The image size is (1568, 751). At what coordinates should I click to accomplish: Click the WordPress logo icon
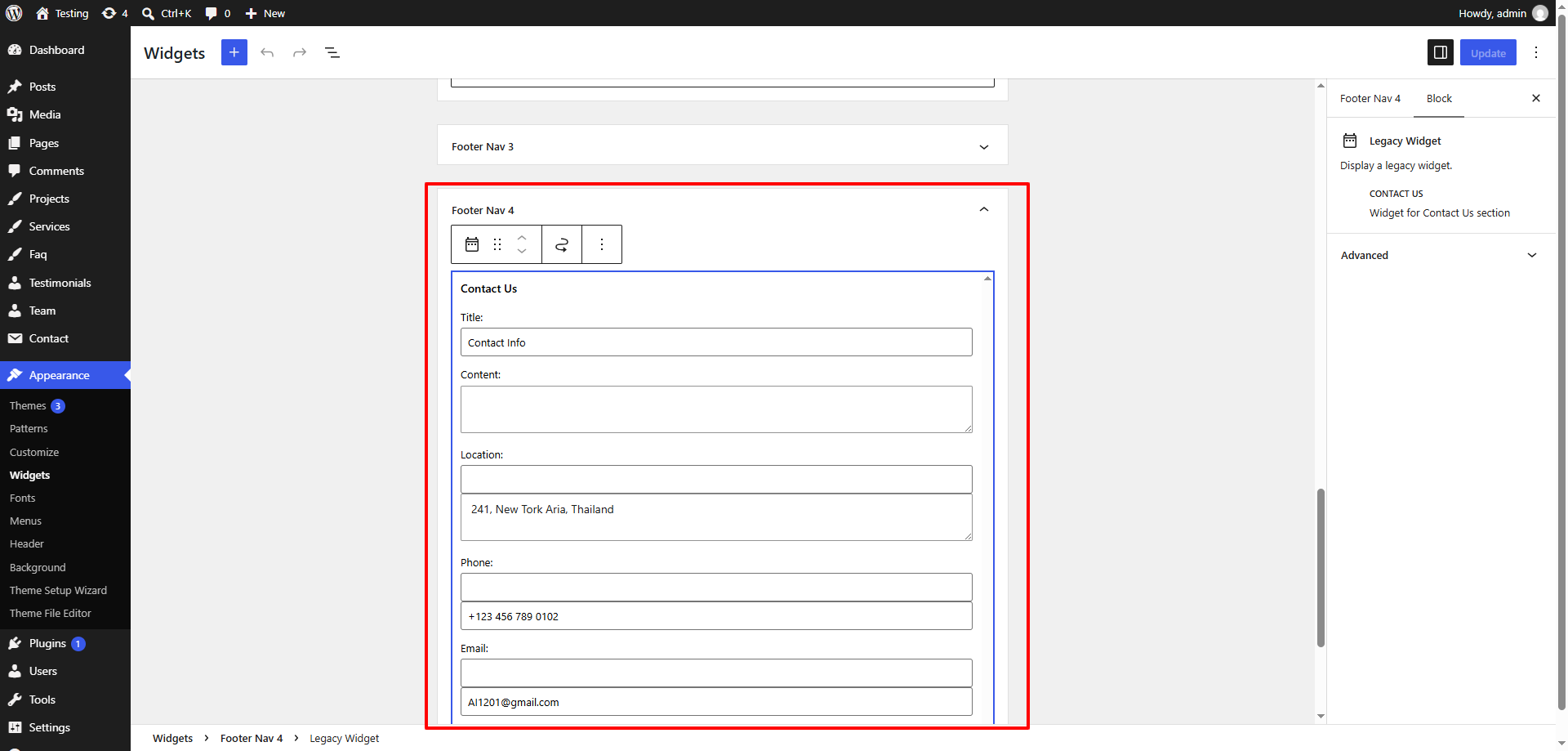click(x=14, y=13)
